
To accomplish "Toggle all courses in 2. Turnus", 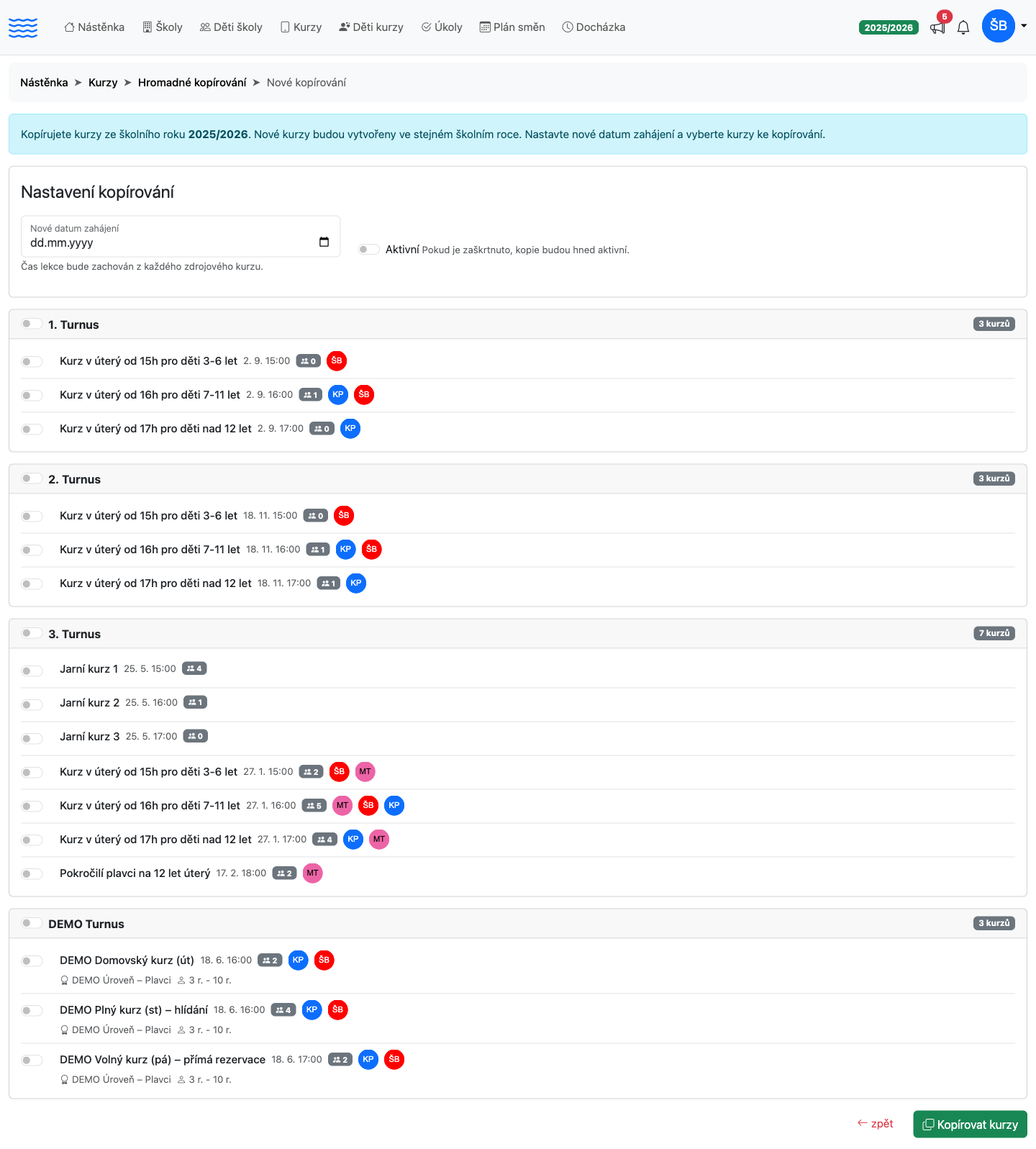I will pyautogui.click(x=32, y=478).
